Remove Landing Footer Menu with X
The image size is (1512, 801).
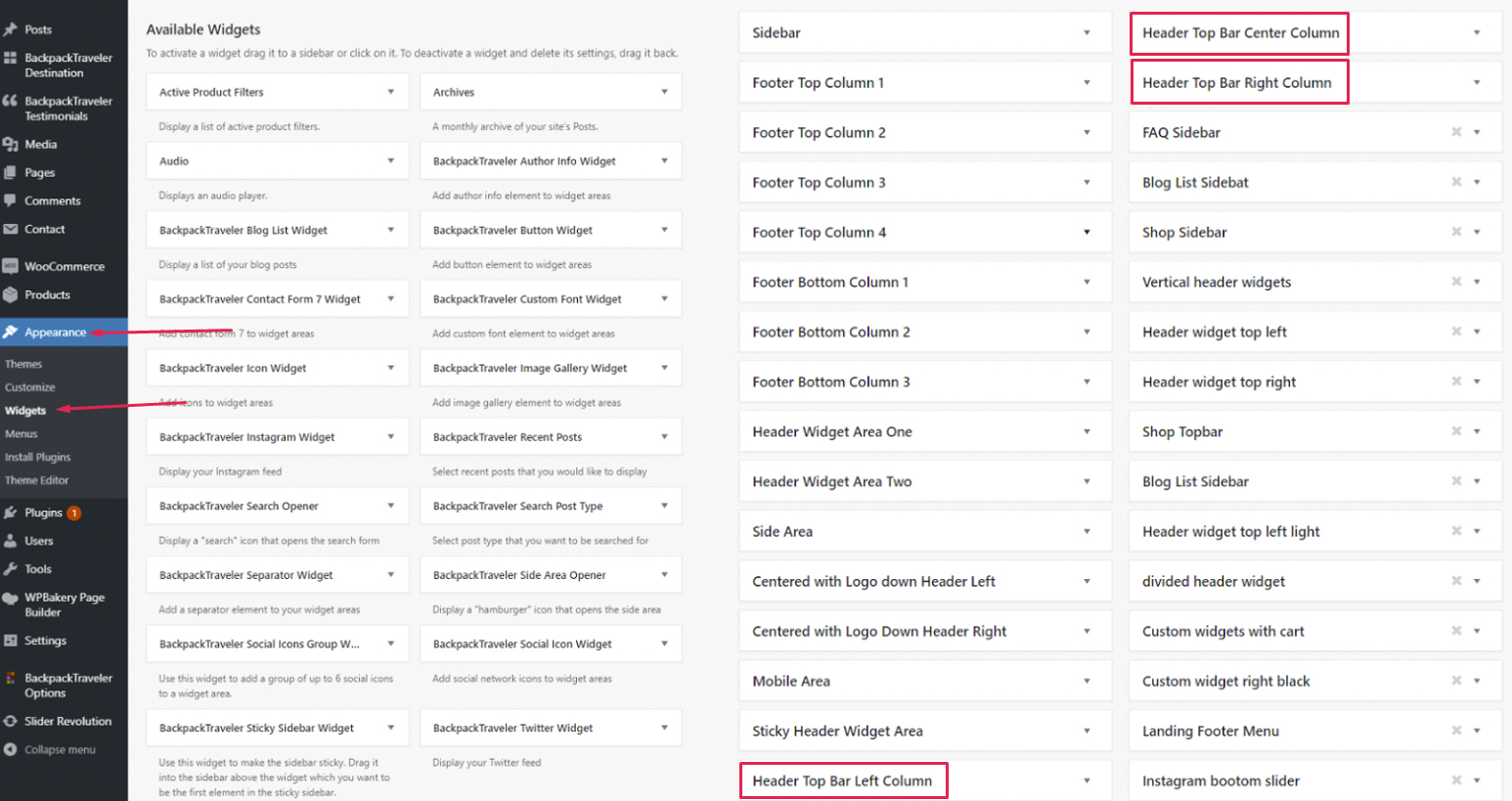point(1456,731)
